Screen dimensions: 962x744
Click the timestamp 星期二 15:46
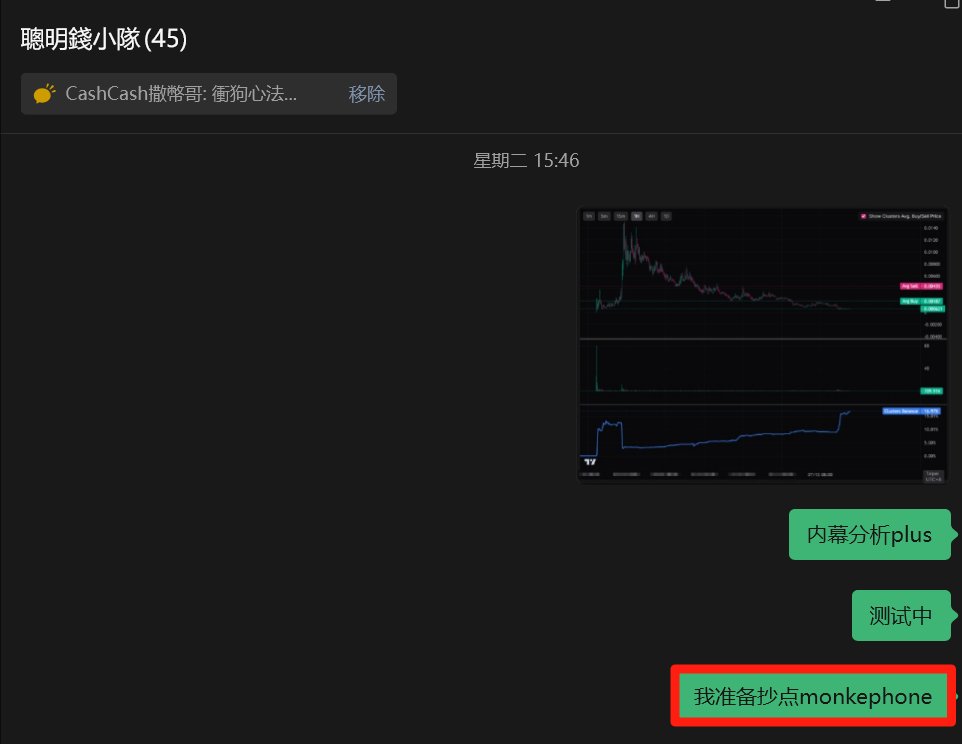pos(526,160)
